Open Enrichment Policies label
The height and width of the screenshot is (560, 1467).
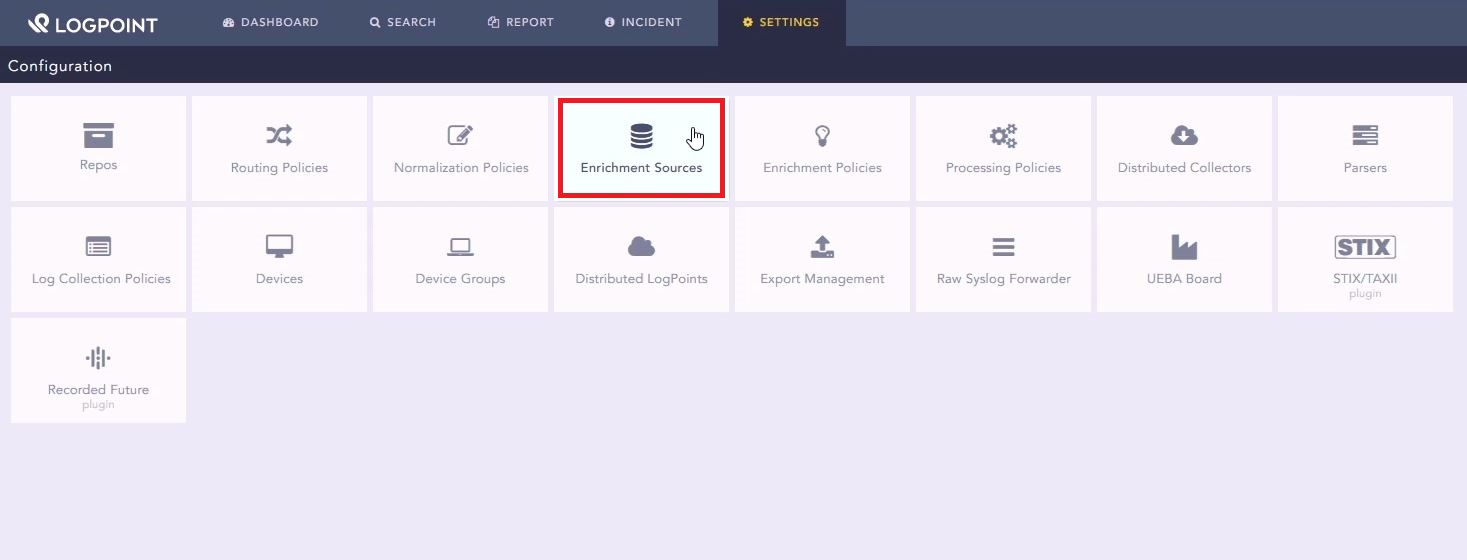(822, 168)
